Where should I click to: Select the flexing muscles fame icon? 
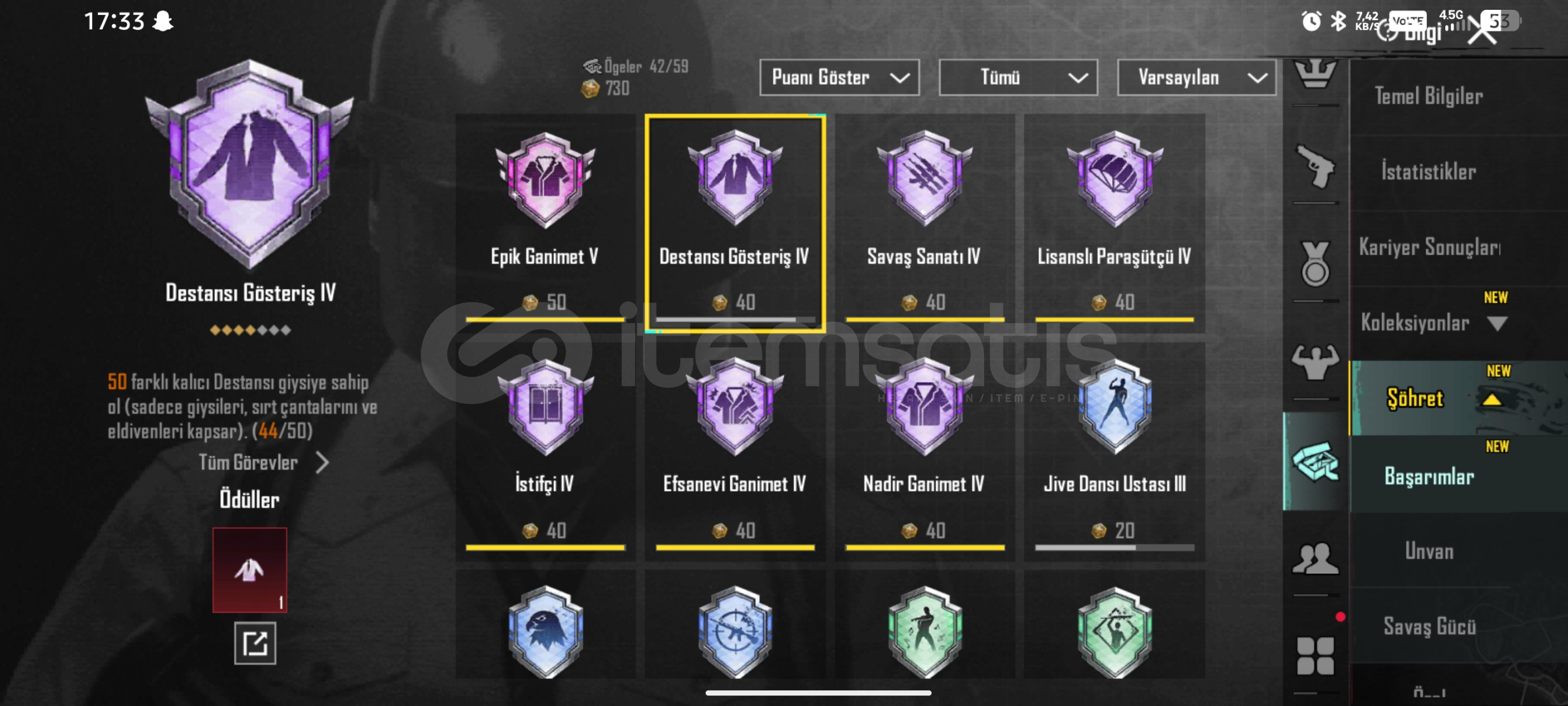click(1315, 361)
